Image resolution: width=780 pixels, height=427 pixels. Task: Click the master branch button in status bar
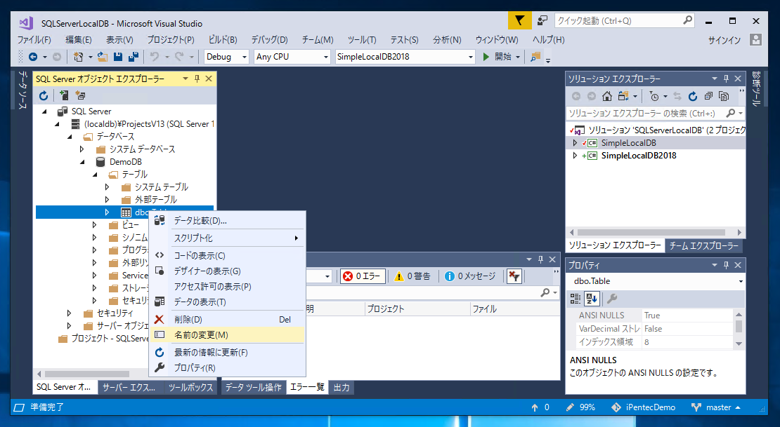[x=716, y=407]
